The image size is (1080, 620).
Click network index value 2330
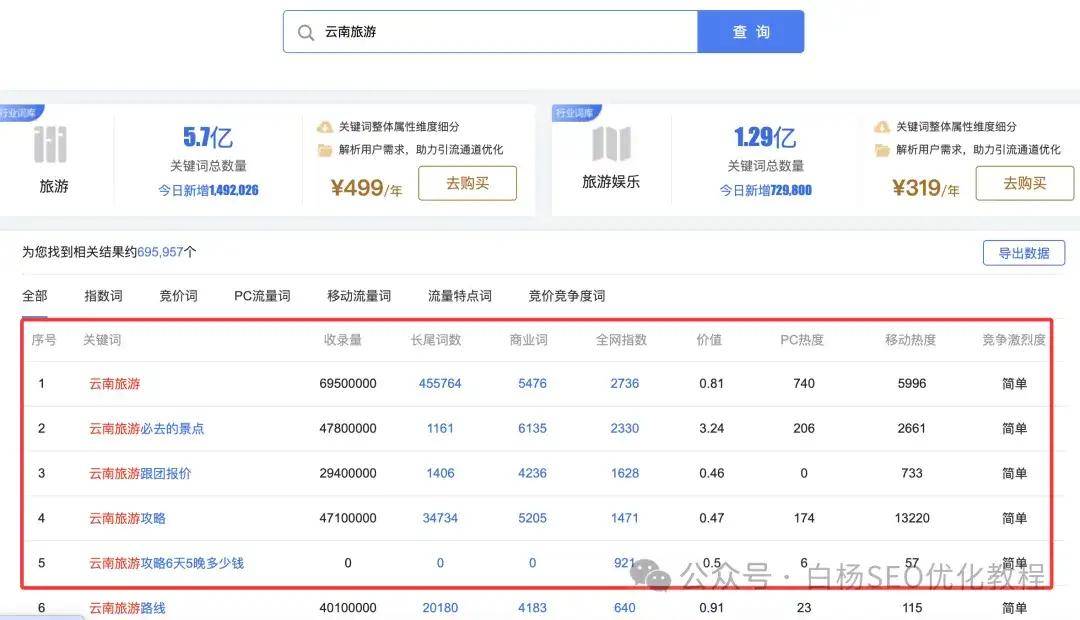point(625,428)
